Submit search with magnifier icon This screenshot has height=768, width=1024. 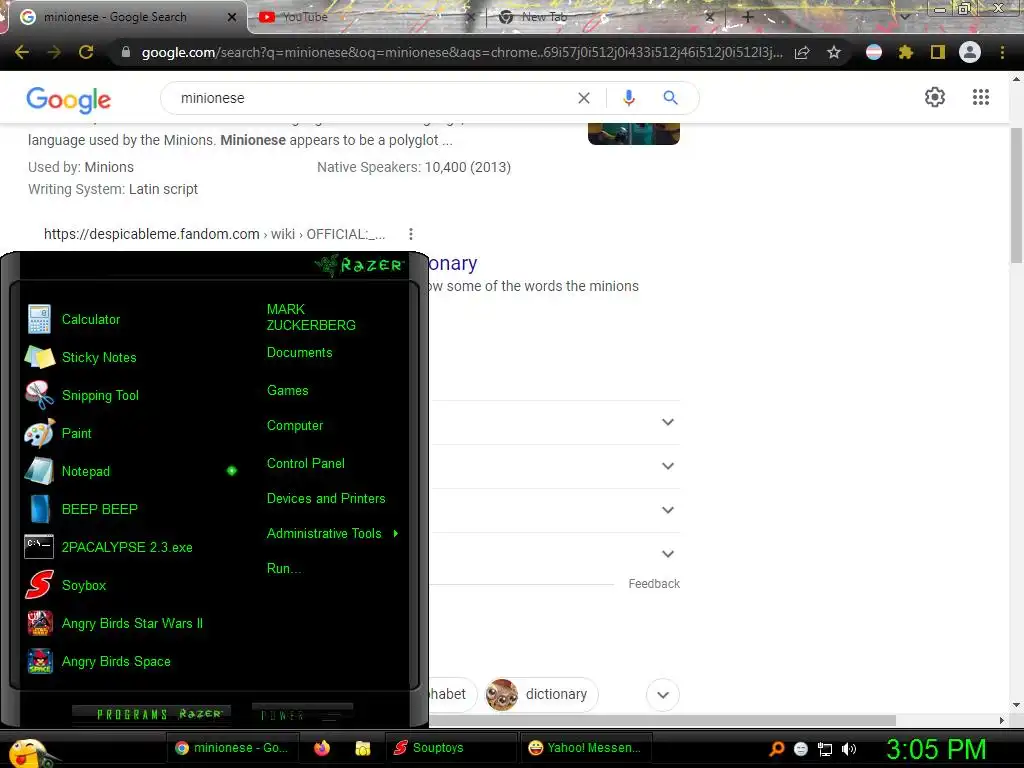pyautogui.click(x=670, y=98)
